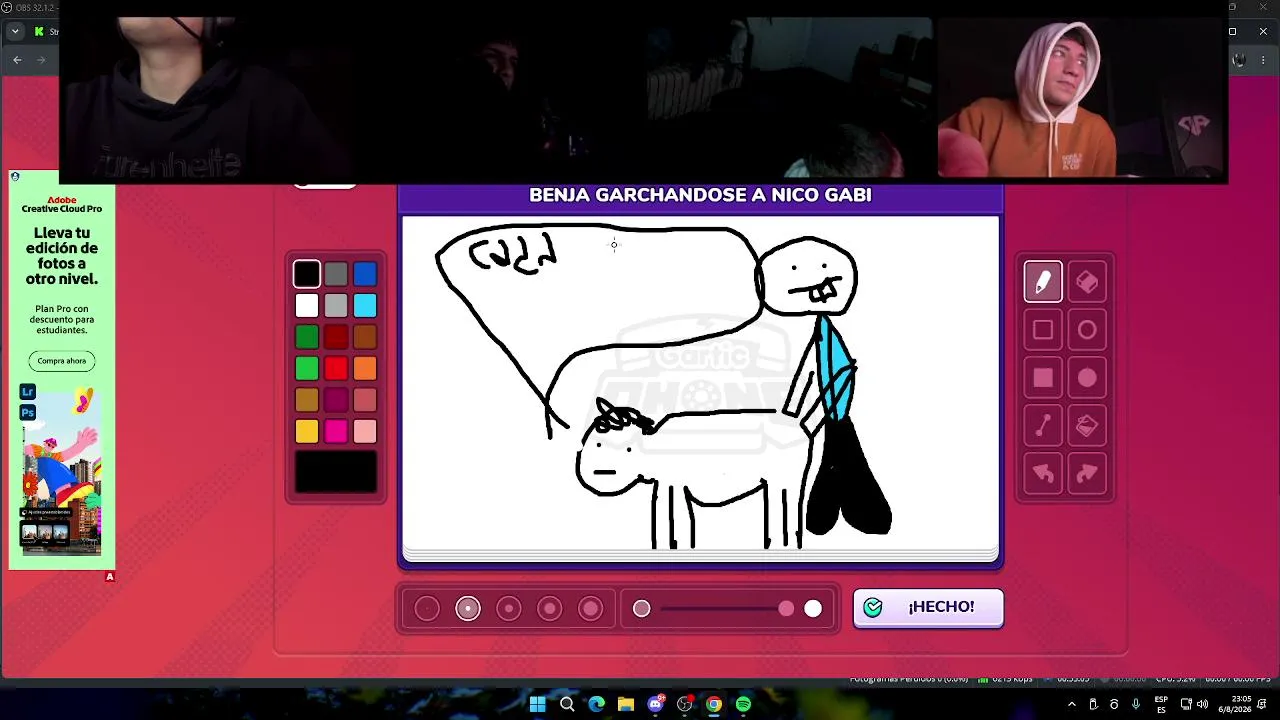Click the opacity slider's pink handle
Image resolution: width=1280 pixels, height=720 pixels.
tap(786, 608)
